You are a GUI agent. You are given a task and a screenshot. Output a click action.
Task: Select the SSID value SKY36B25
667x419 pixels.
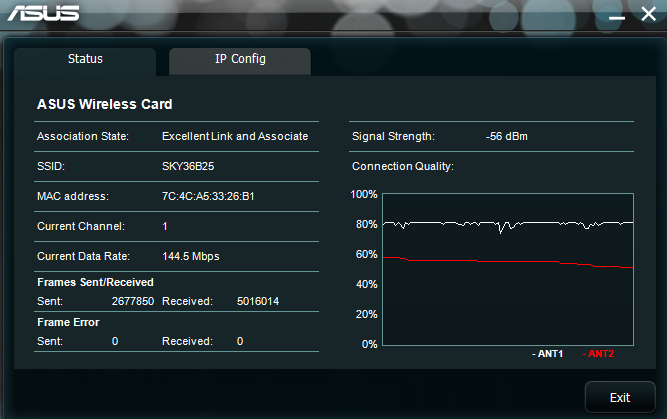[x=188, y=166]
